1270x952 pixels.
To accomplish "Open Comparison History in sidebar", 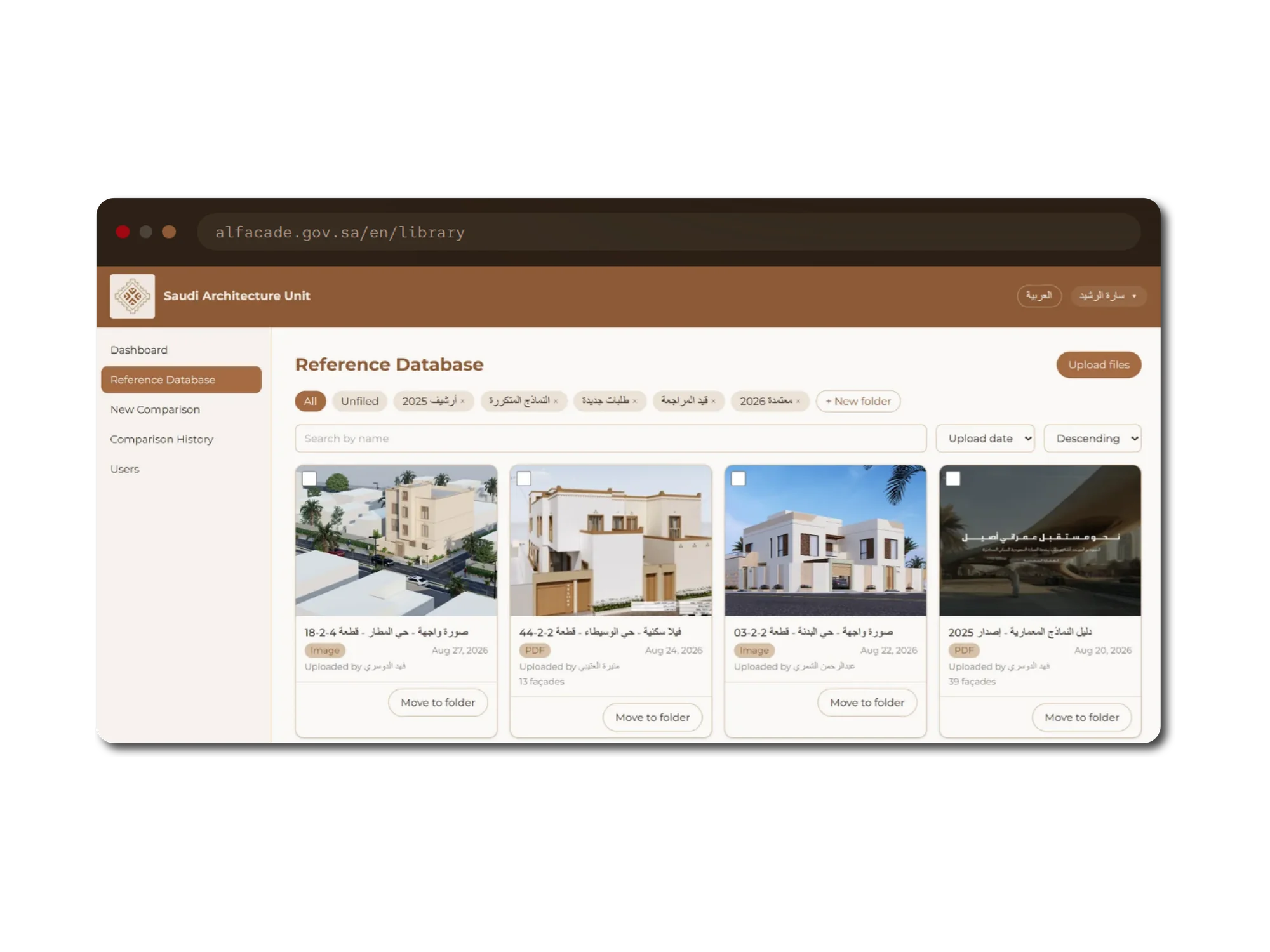I will (161, 439).
